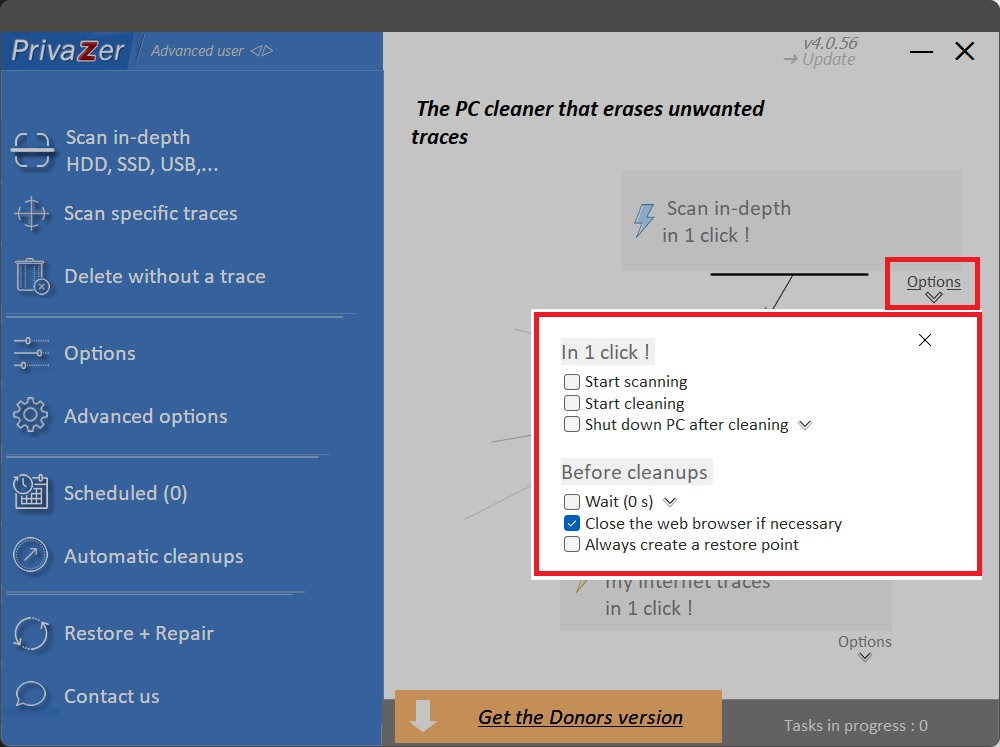This screenshot has width=1000, height=747.
Task: Click the sliders icon beside Options
Action: tap(31, 353)
